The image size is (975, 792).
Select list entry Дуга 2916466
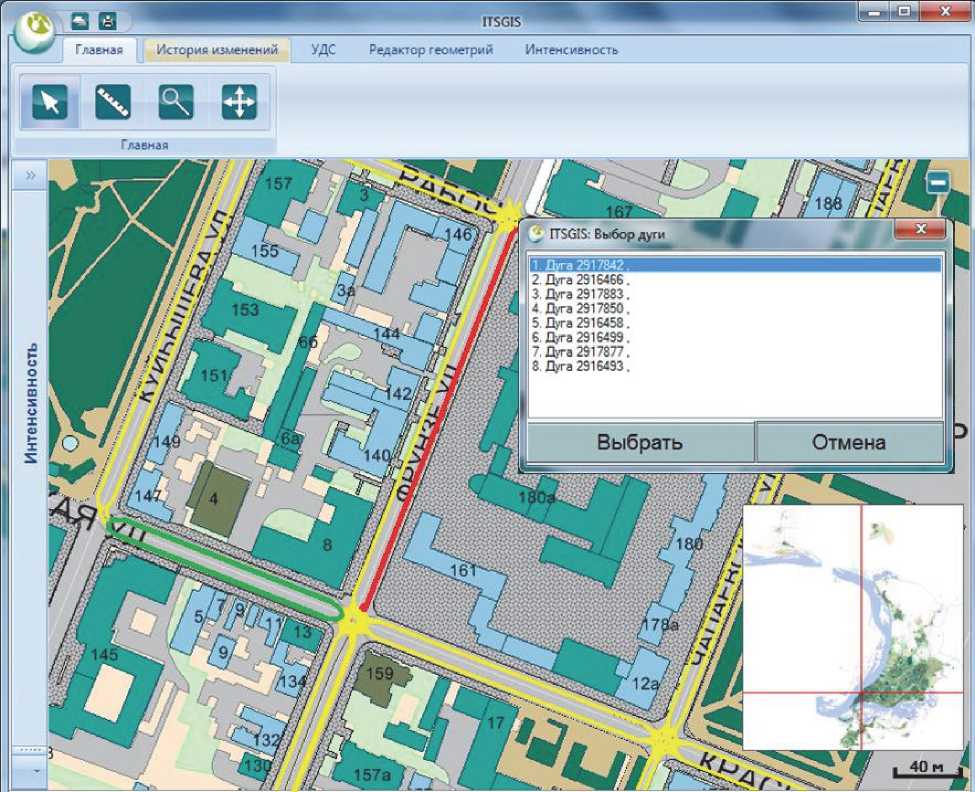pos(581,281)
